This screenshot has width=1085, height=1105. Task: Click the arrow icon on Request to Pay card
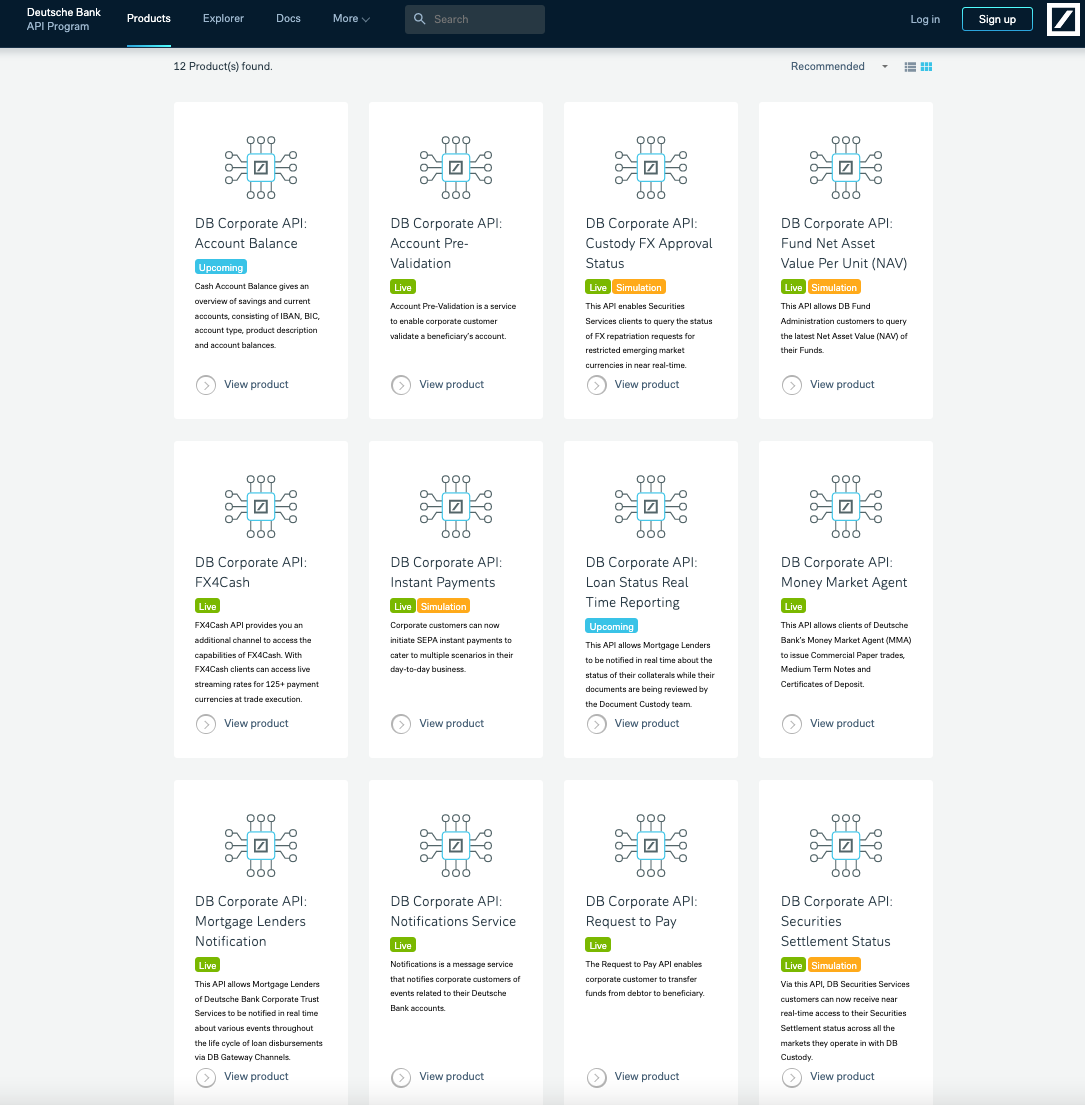click(x=596, y=1077)
